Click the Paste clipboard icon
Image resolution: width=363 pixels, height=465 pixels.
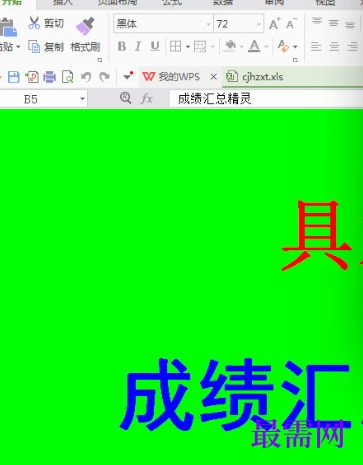(x=9, y=27)
